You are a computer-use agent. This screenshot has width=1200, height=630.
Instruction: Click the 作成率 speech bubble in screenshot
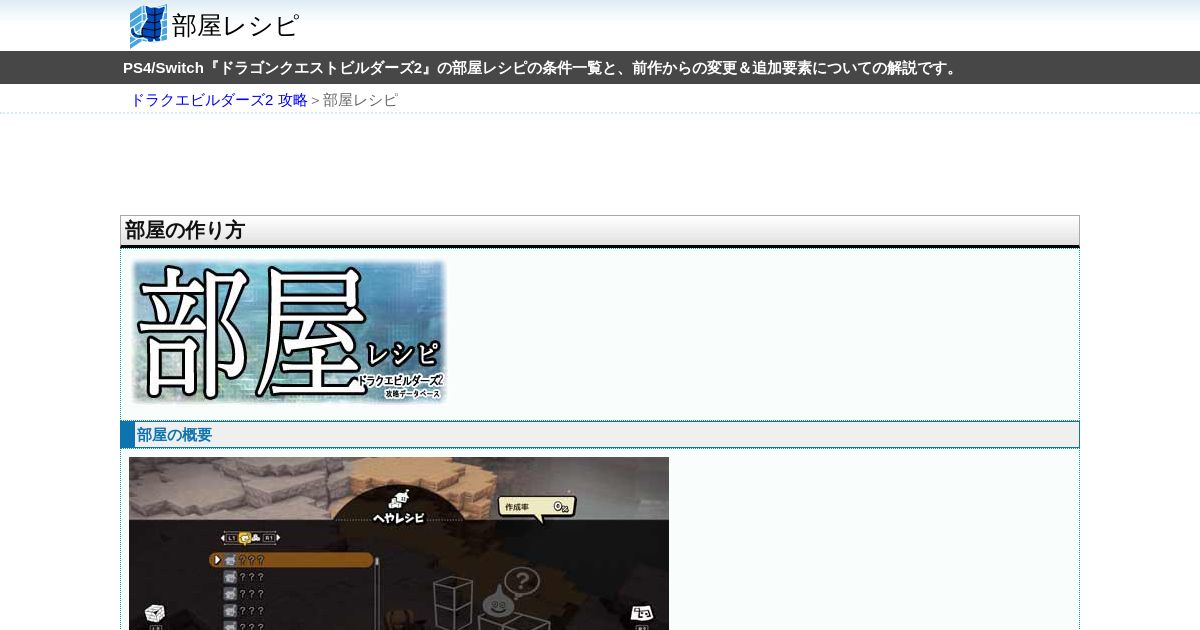(x=537, y=508)
